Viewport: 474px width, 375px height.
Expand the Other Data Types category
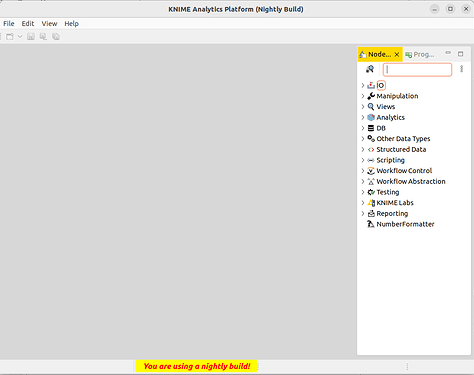coord(363,139)
